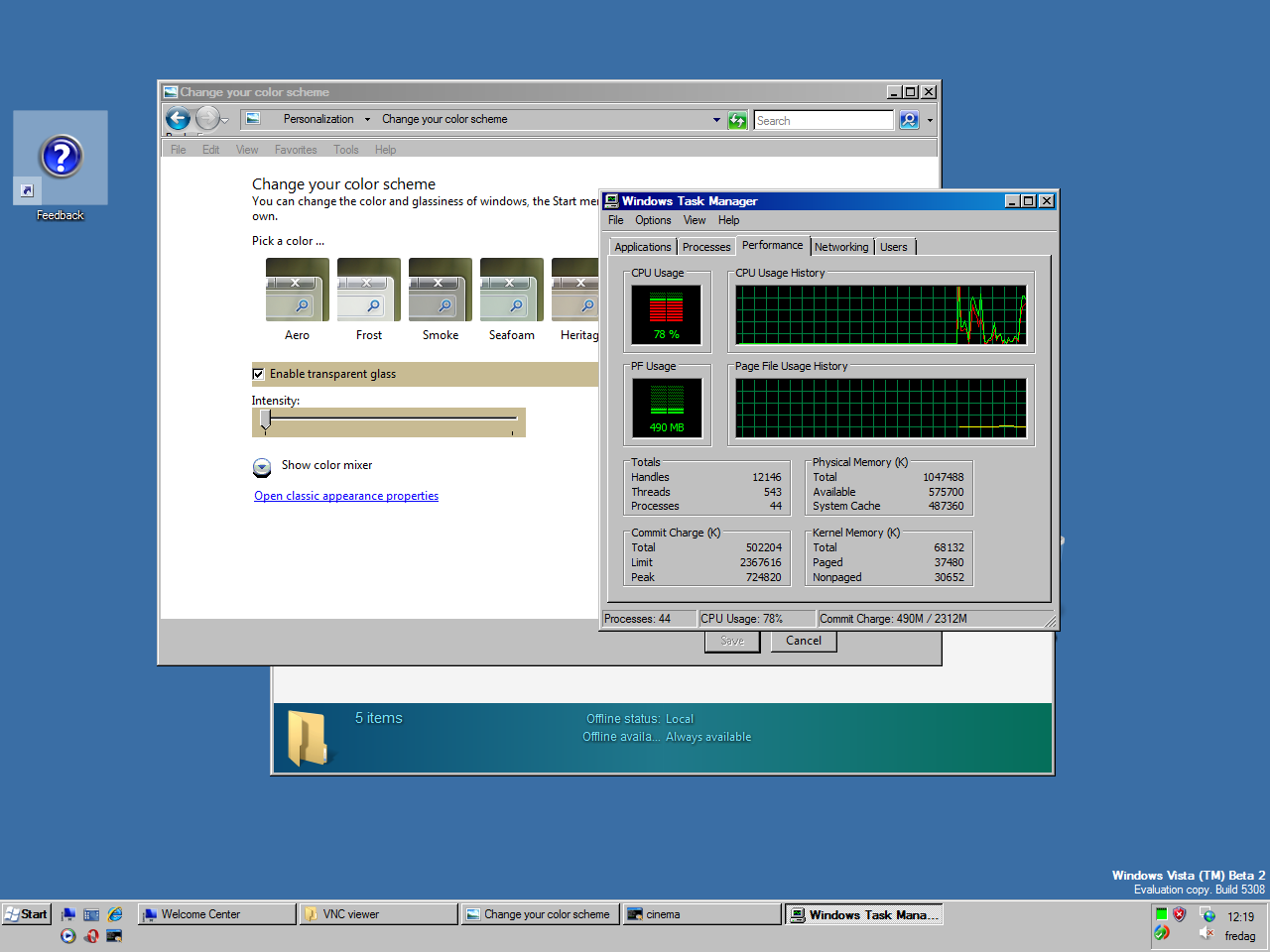
Task: Click the search magnifier button
Action: (x=909, y=120)
